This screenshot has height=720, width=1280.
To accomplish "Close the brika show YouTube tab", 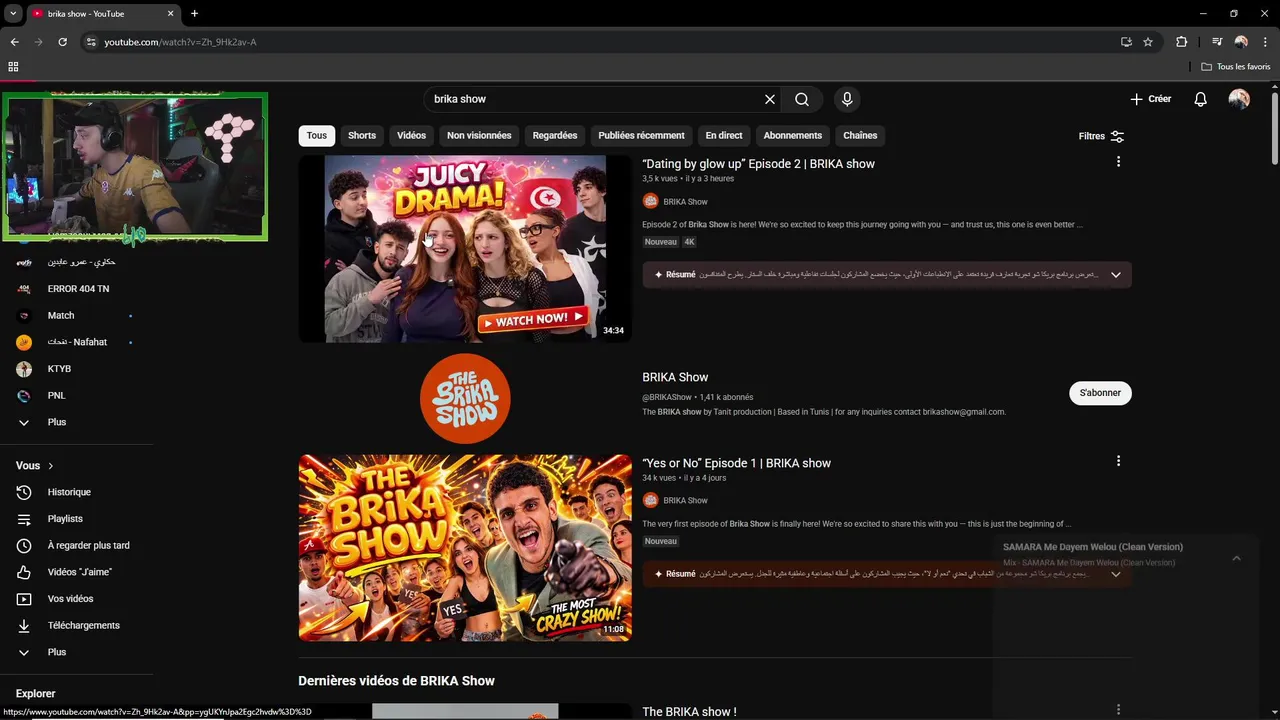I will pyautogui.click(x=170, y=14).
